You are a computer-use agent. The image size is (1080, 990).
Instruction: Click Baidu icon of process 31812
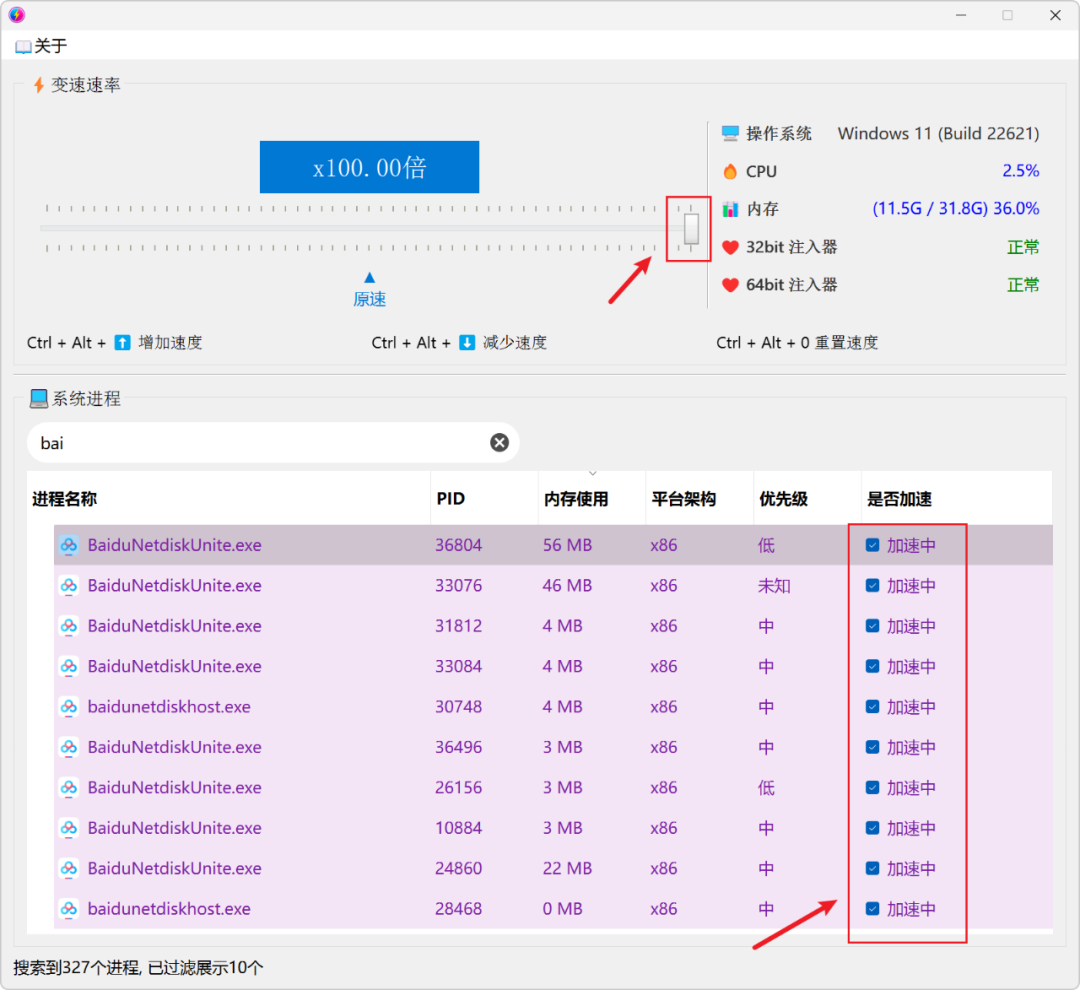click(69, 626)
